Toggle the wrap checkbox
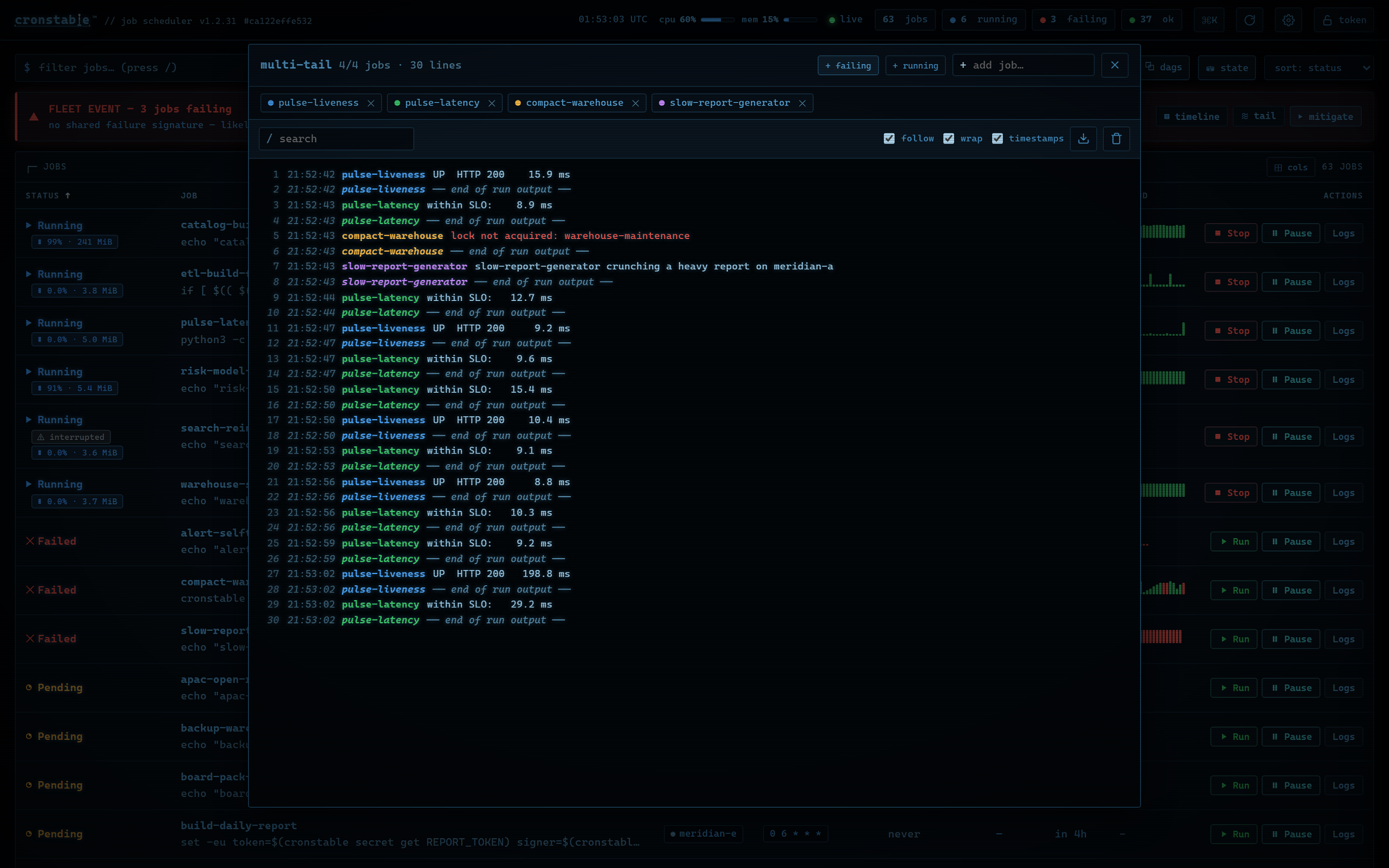Screen dimensions: 1389x868 click(949, 138)
